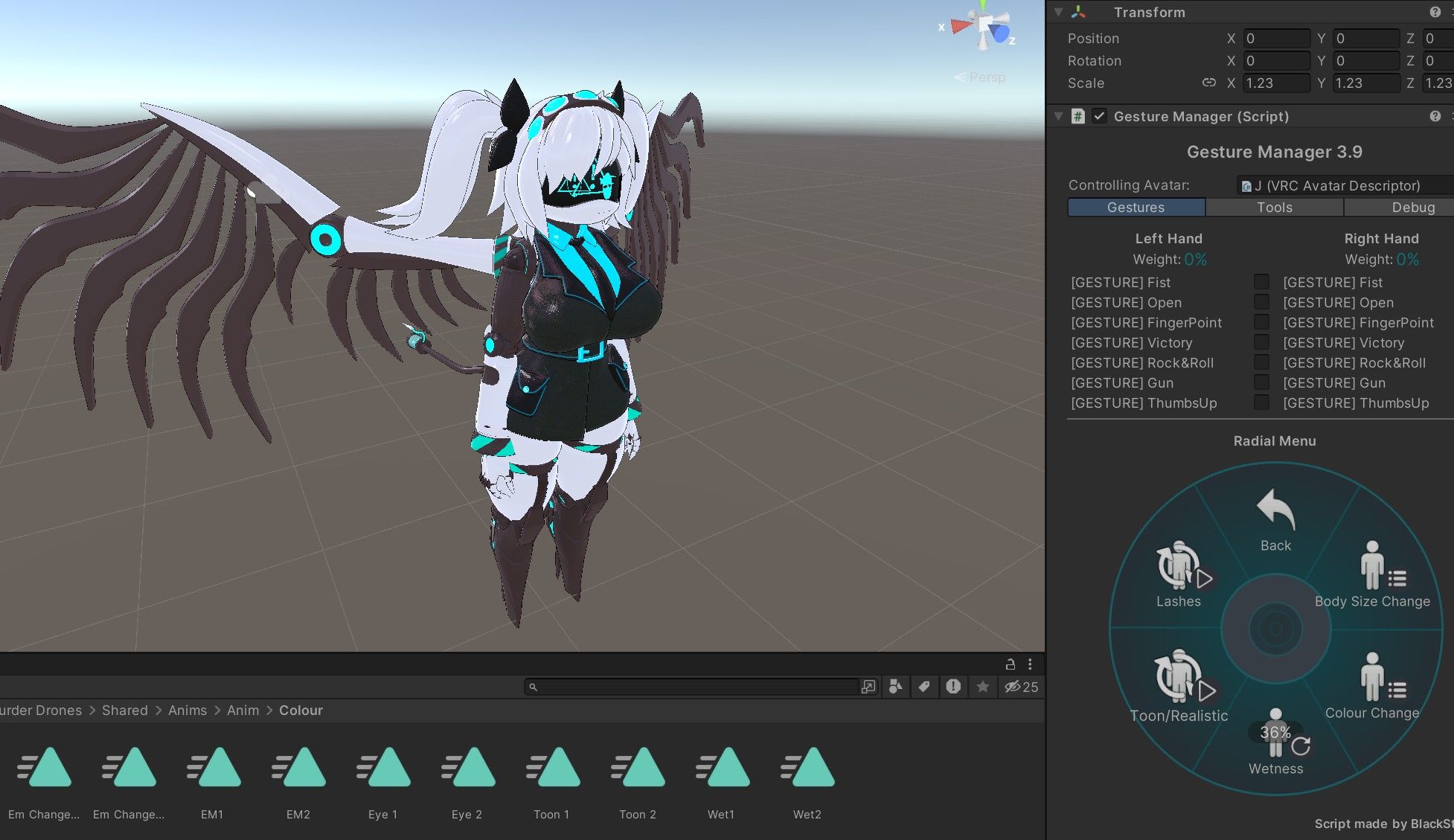Select the Eye 2 animation clip
The width and height of the screenshot is (1454, 840).
click(467, 783)
